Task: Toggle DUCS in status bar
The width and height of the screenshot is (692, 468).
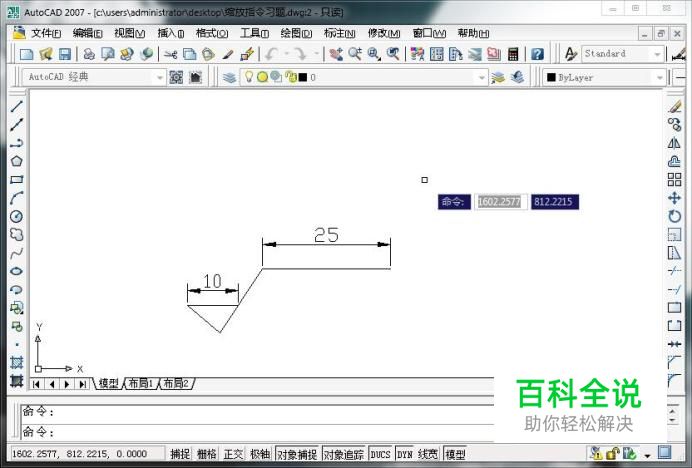Action: [380, 454]
